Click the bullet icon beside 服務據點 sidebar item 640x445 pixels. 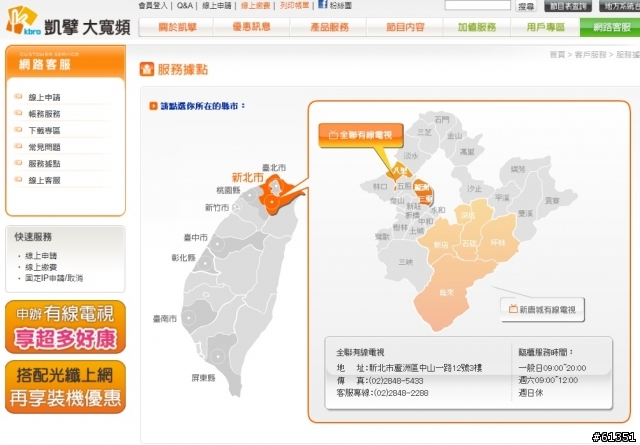18,163
